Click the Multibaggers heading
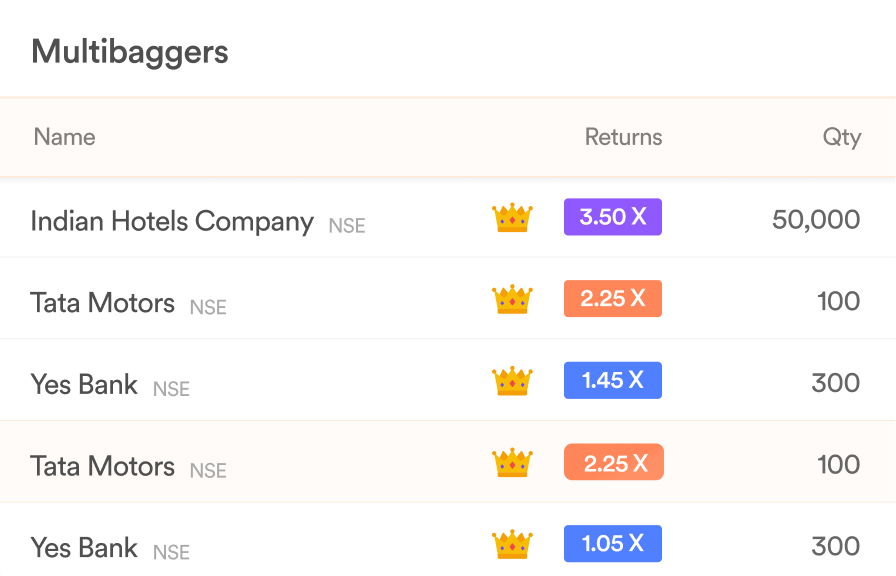Screen dimensions: 896x576 click(130, 53)
